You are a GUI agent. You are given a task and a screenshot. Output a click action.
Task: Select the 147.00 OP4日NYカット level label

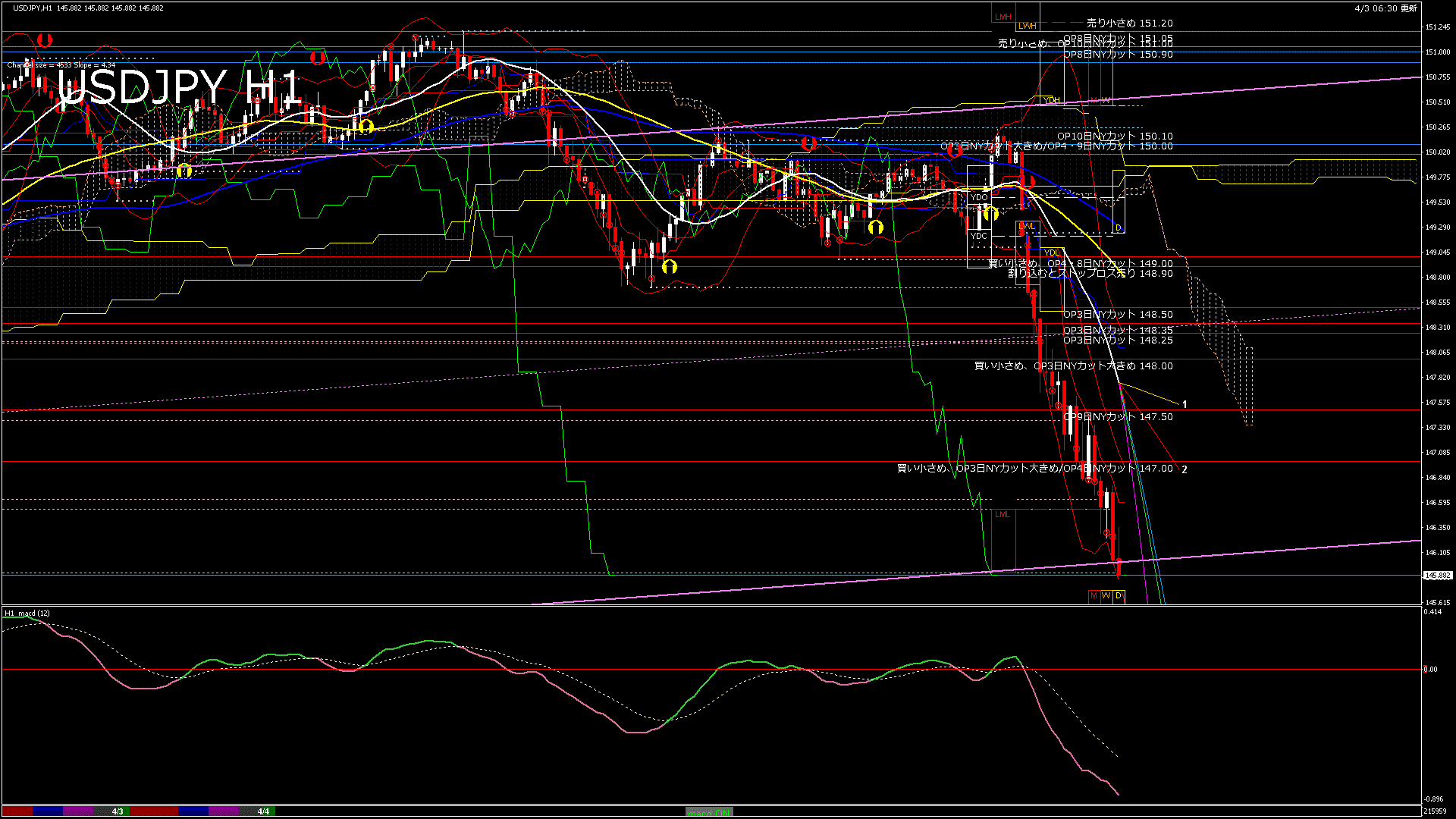[1034, 469]
